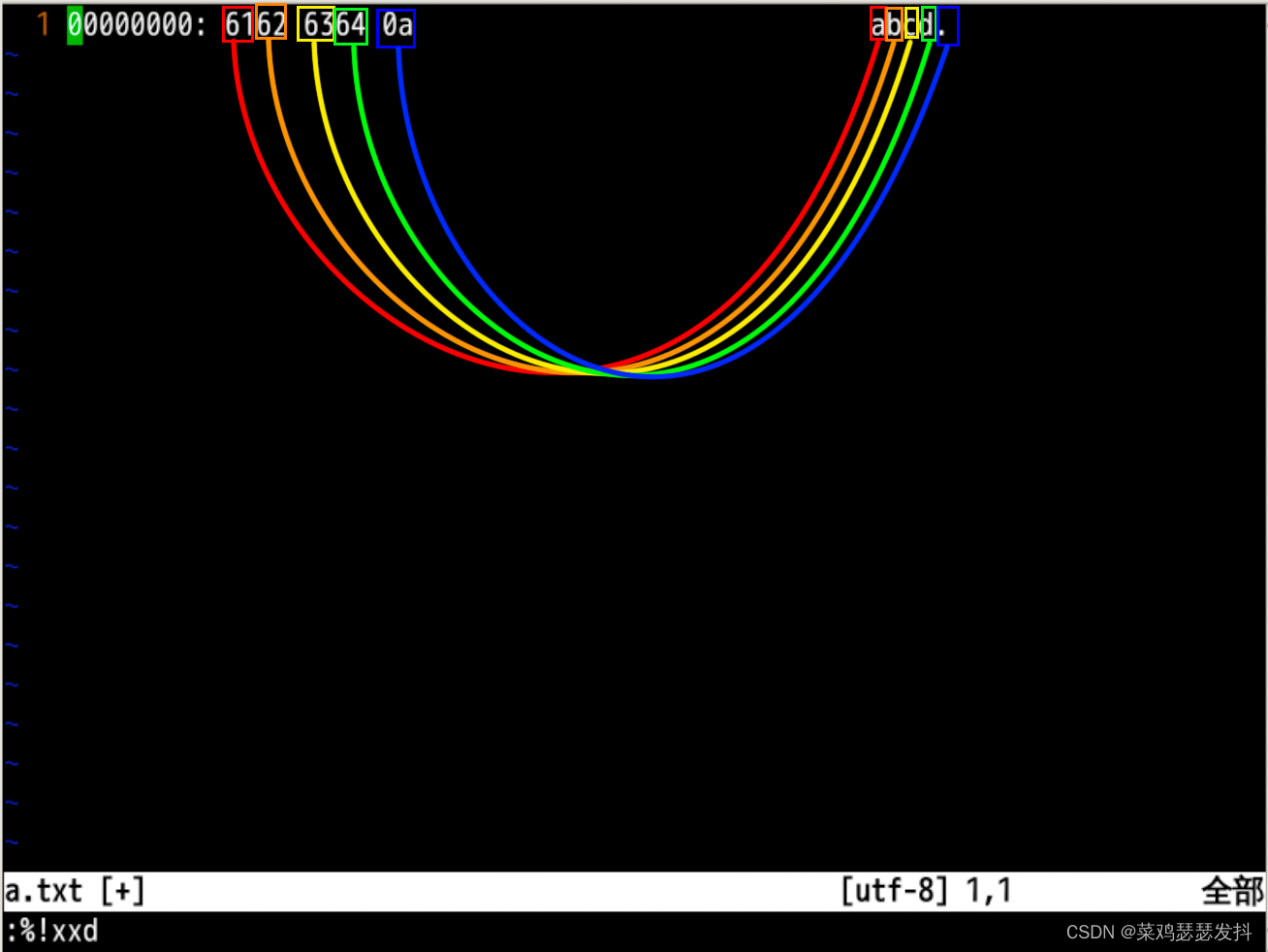Click the a.txt [+] status line filename
This screenshot has width=1268, height=952.
[75, 890]
